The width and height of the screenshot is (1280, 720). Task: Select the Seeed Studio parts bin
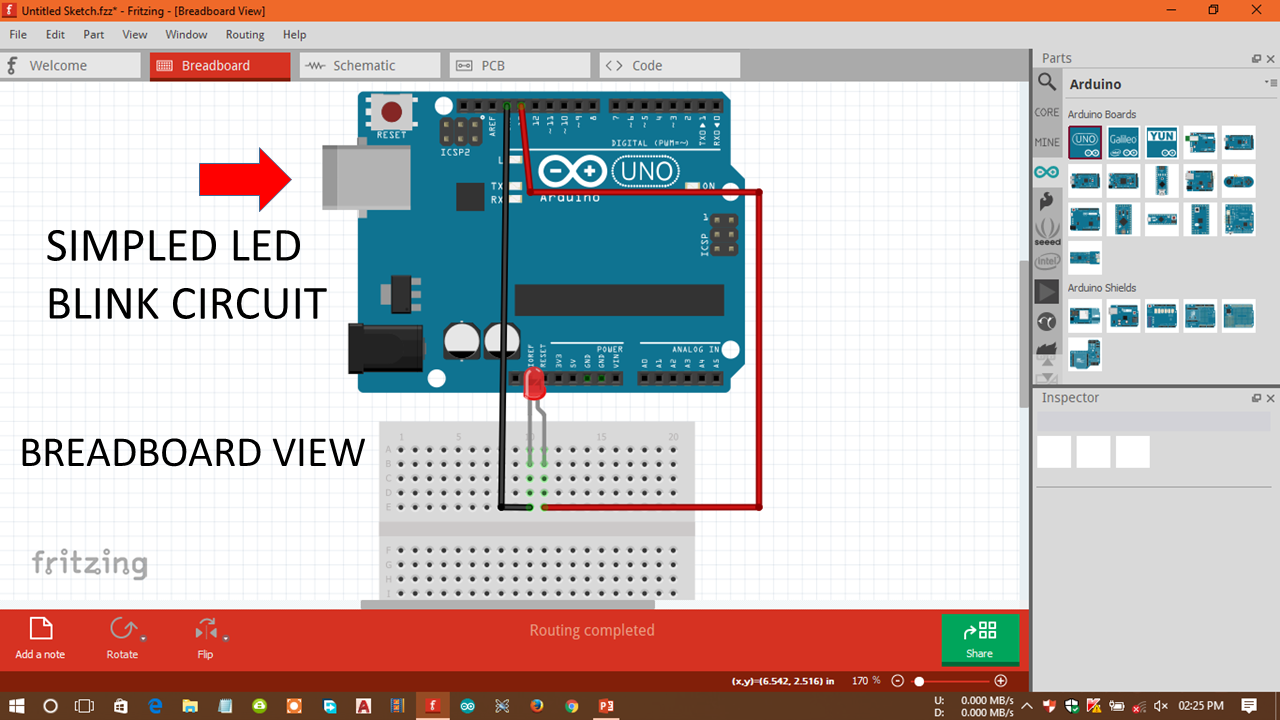pos(1047,231)
